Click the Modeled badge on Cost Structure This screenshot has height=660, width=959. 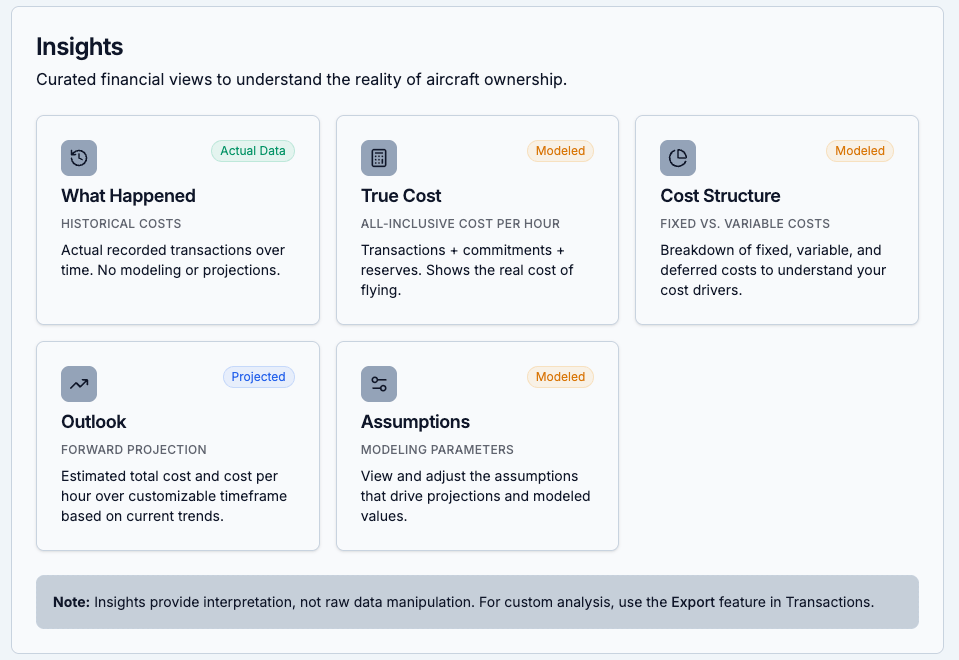coord(860,151)
